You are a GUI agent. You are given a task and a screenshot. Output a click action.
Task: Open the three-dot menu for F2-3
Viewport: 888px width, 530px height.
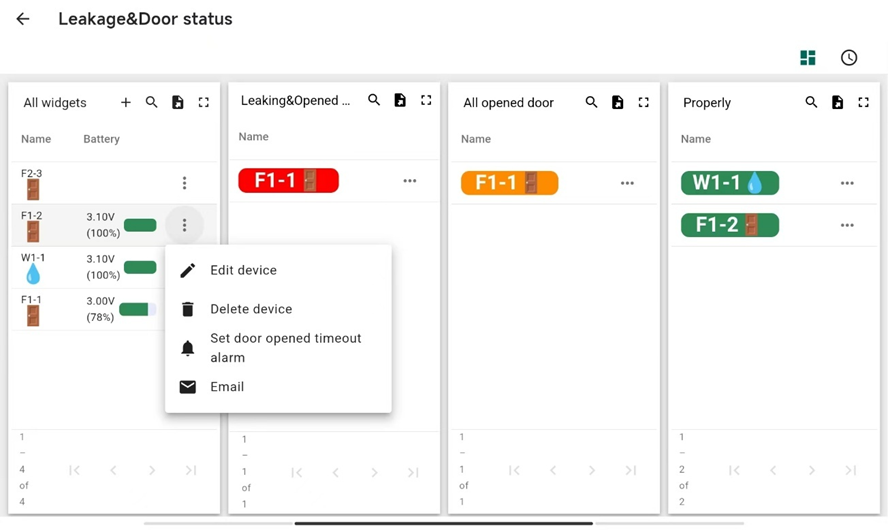[184, 183]
